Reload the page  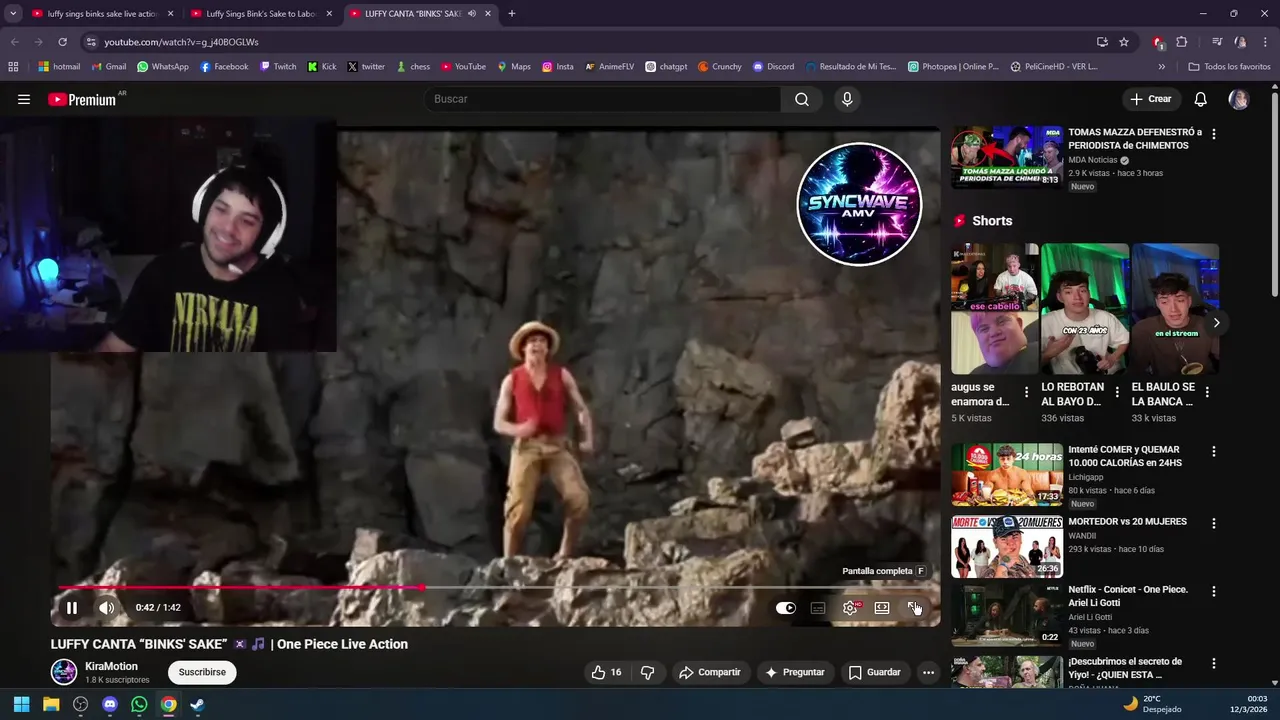click(62, 42)
